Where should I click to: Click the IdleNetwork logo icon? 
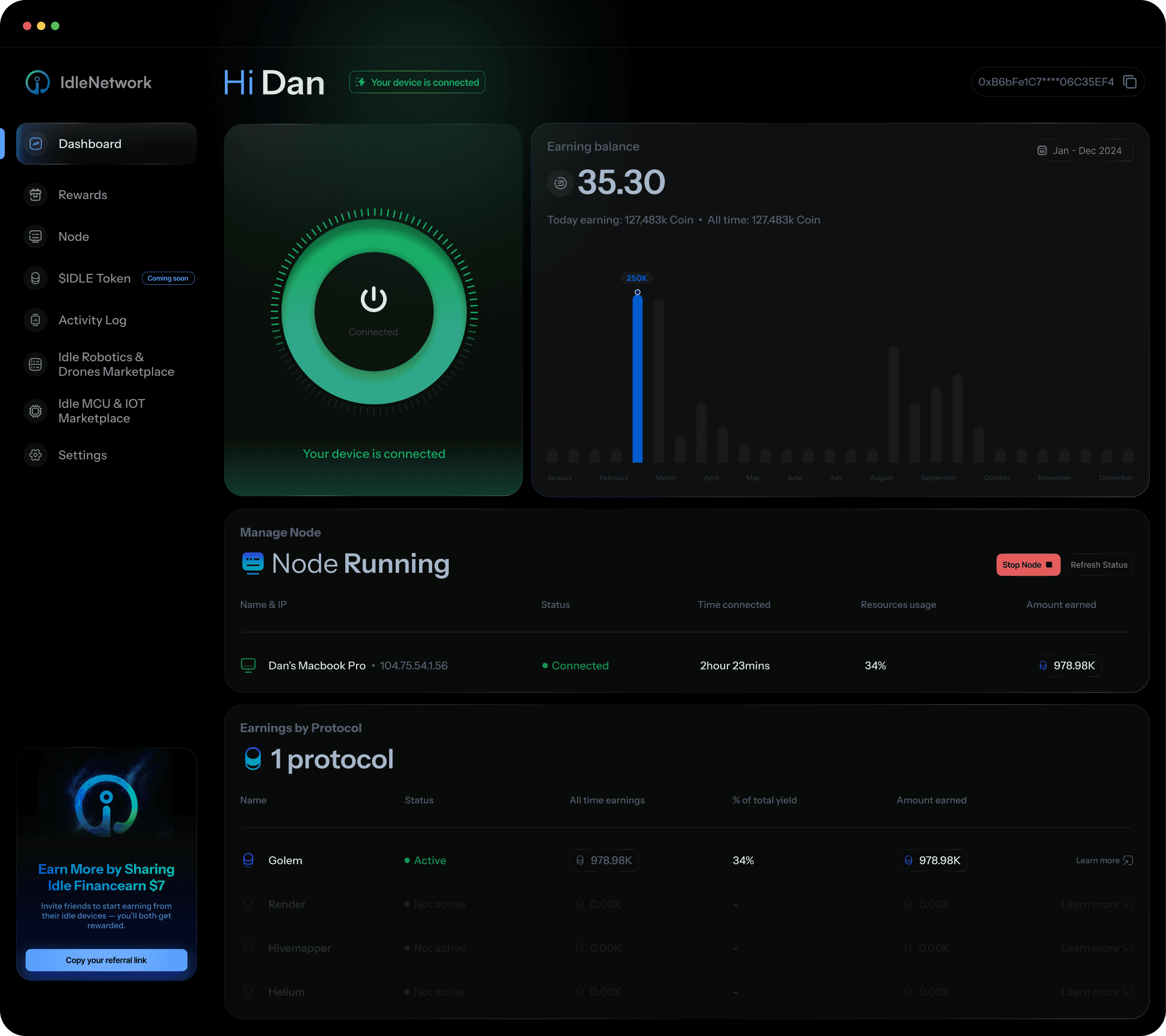38,83
